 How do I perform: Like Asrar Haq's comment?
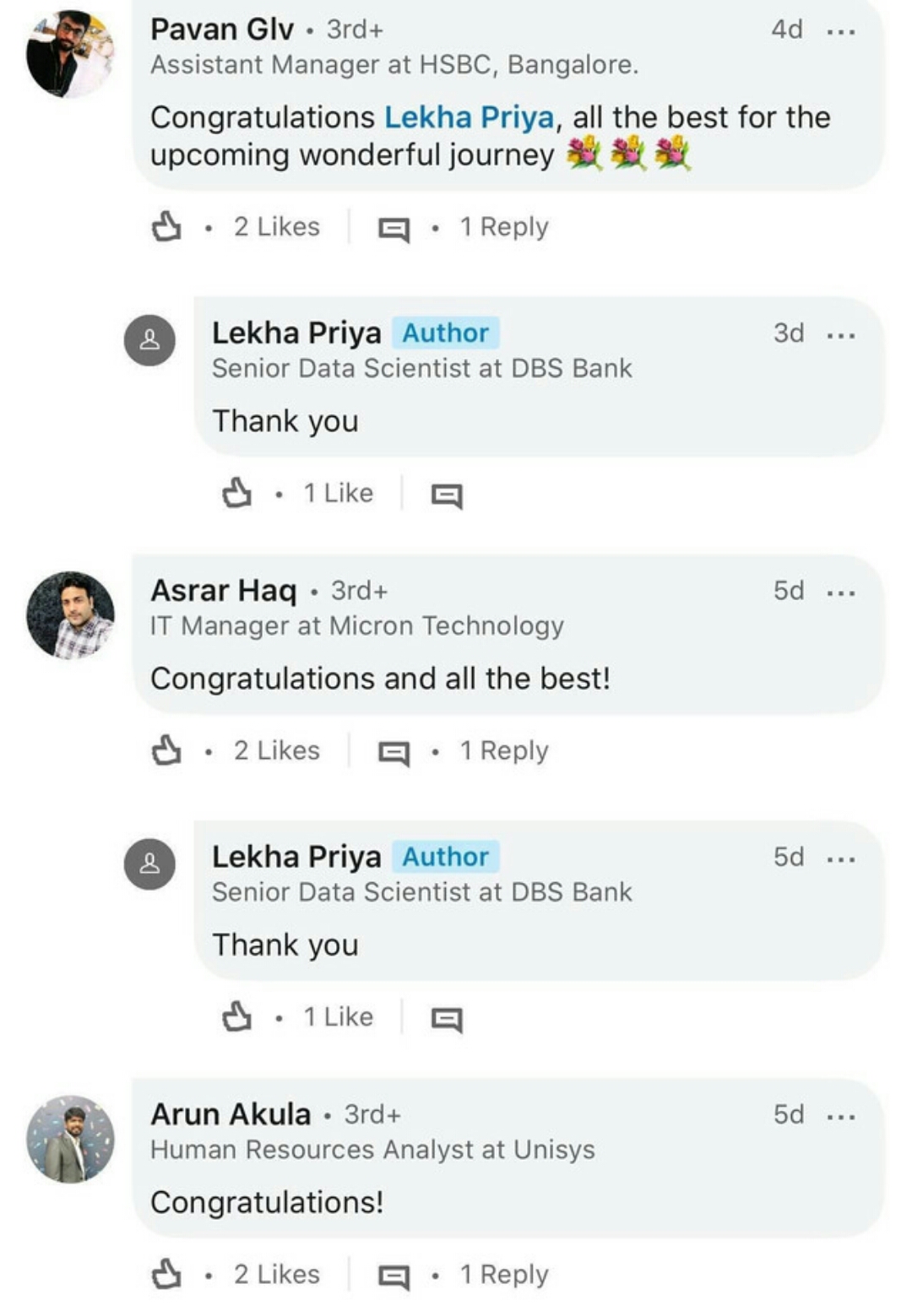coord(166,750)
